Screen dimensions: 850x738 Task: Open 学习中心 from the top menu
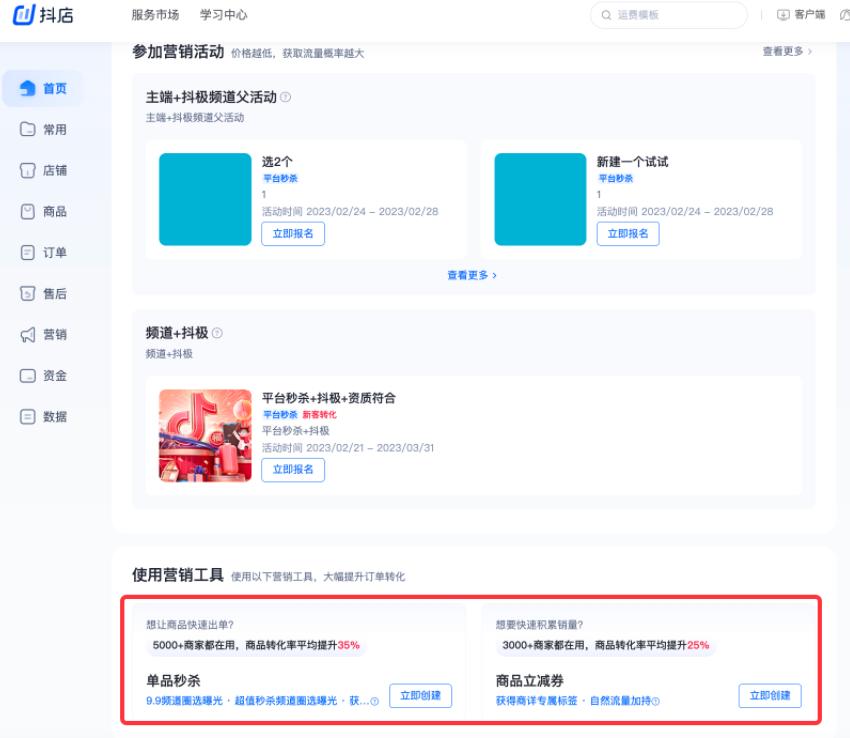click(x=224, y=14)
